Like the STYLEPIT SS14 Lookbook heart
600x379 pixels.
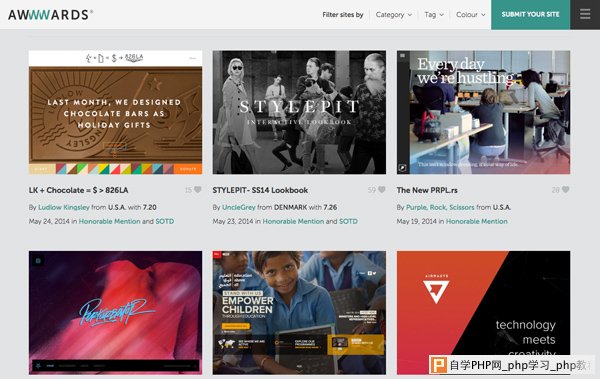(382, 190)
